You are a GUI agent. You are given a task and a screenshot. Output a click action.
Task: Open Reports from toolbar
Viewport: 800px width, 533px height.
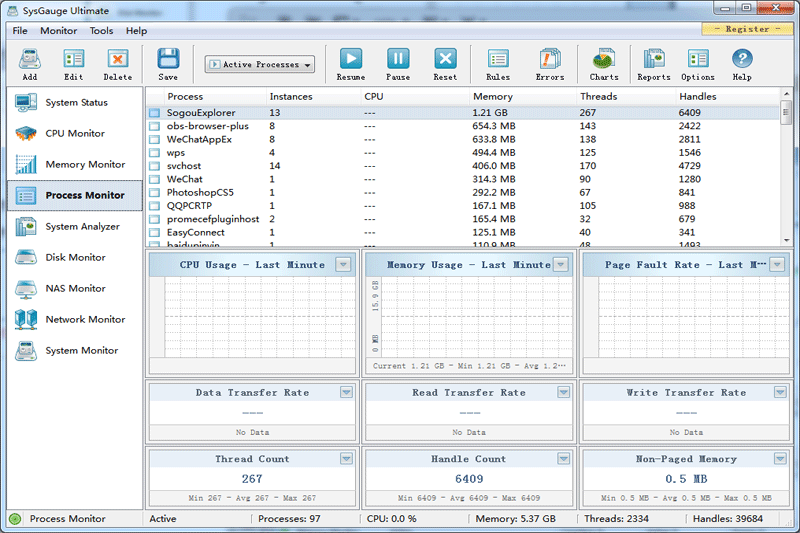tap(654, 64)
